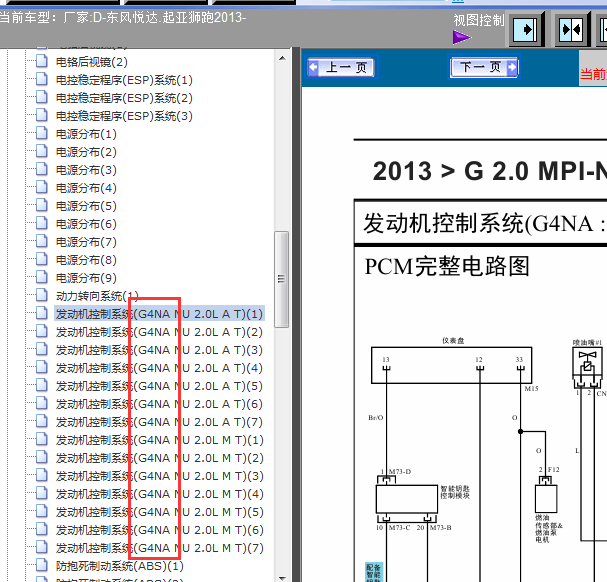Click the view control expand-right icon
Screen dimensions: 607x582
click(526, 29)
